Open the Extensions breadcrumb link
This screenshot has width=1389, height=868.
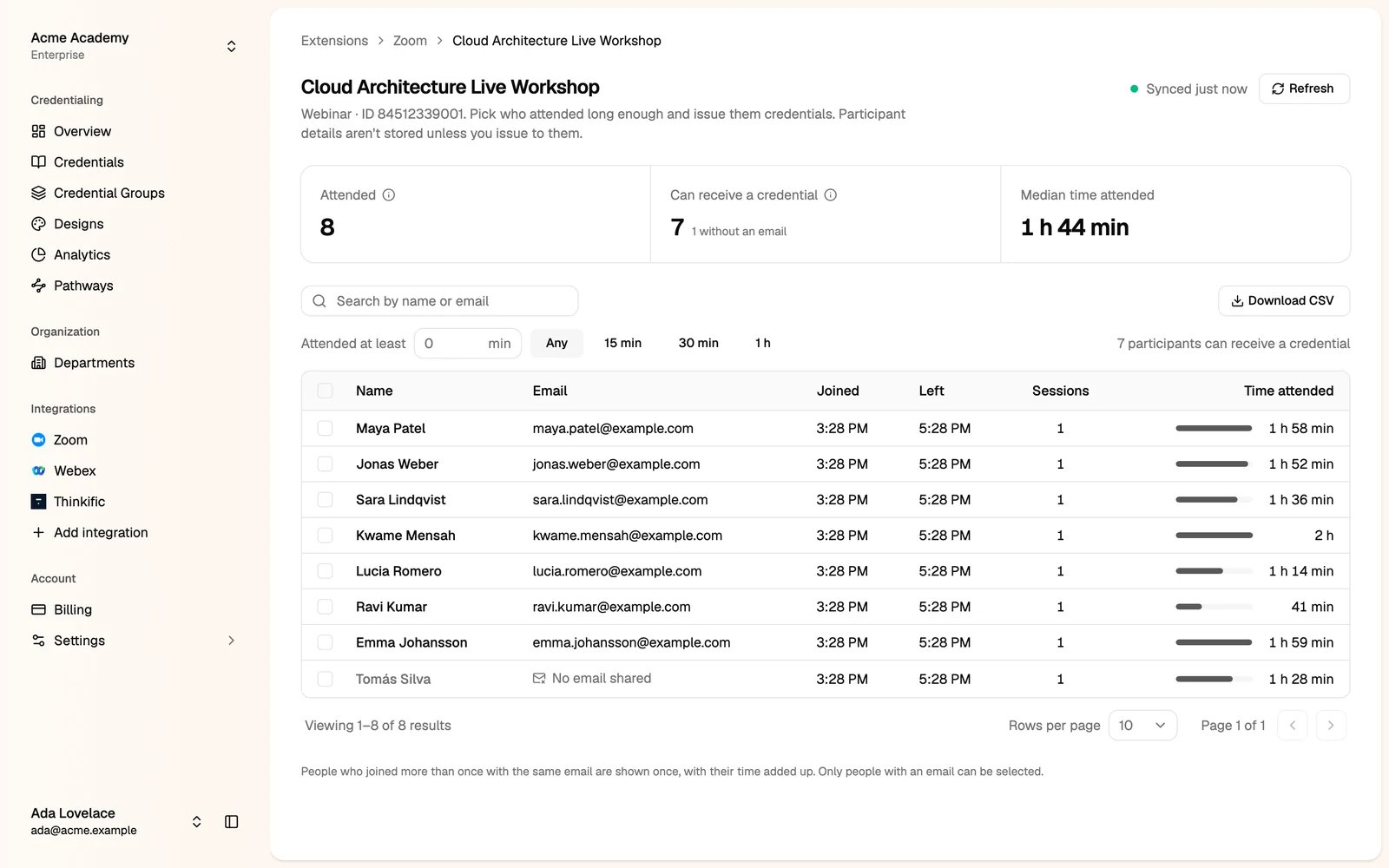point(334,41)
